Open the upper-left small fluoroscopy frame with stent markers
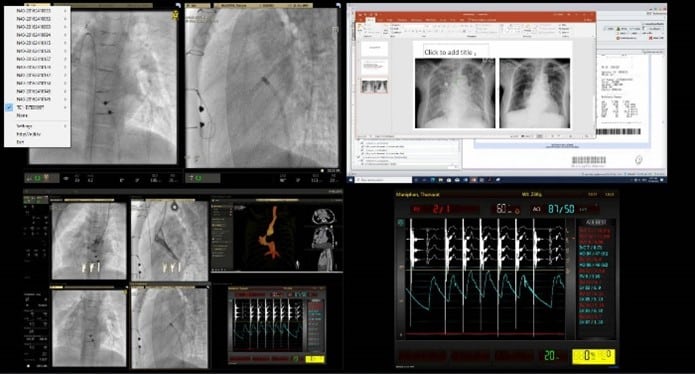This screenshot has height=374, width=695. [89, 241]
